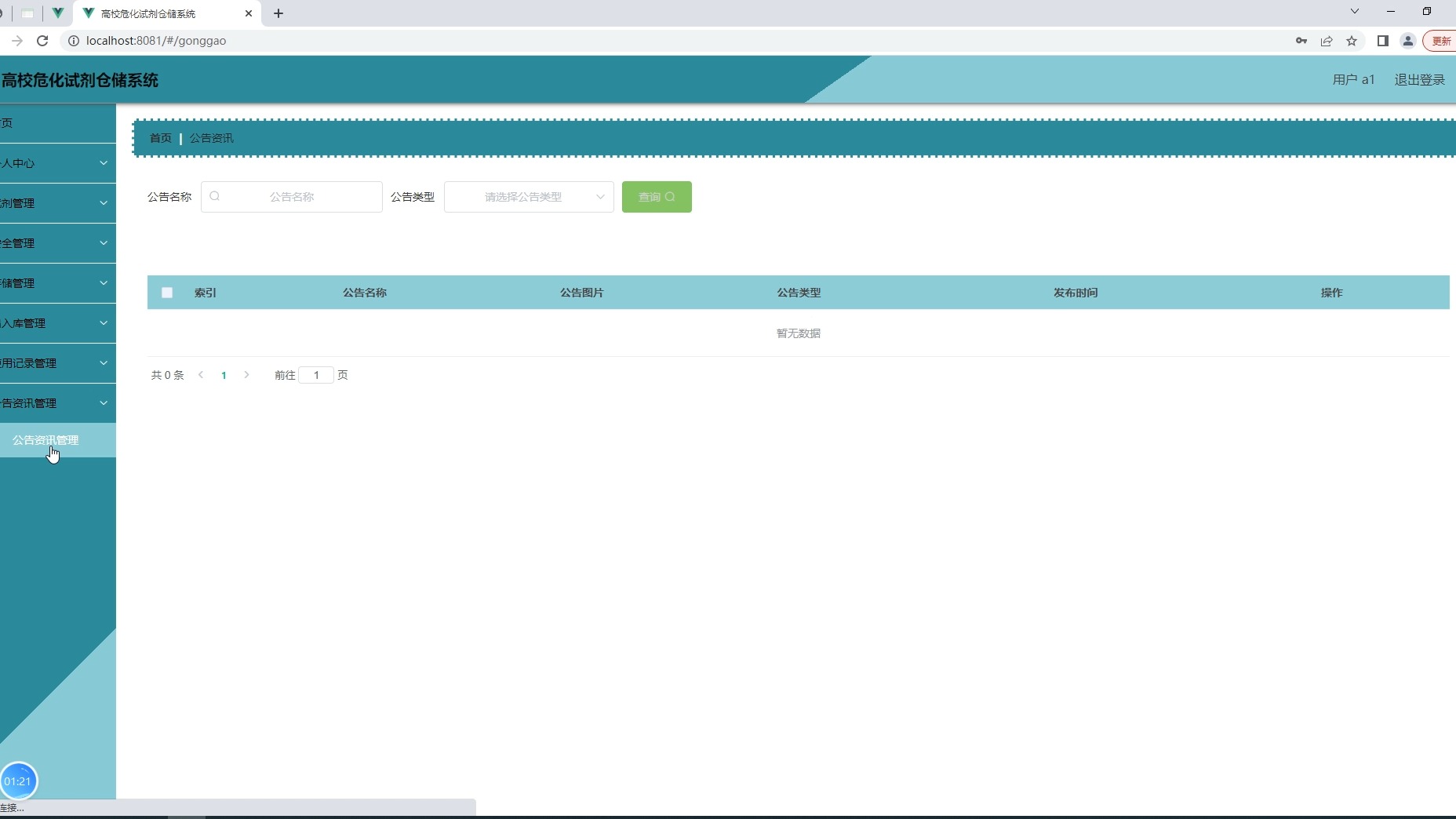The height and width of the screenshot is (819, 1456).
Task: Click the go-to-page number input
Action: pyautogui.click(x=316, y=375)
